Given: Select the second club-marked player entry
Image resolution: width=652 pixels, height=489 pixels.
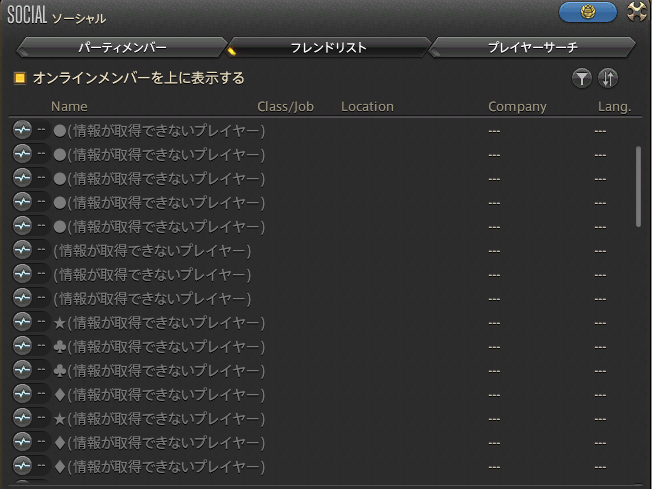Looking at the screenshot, I should tap(326, 370).
